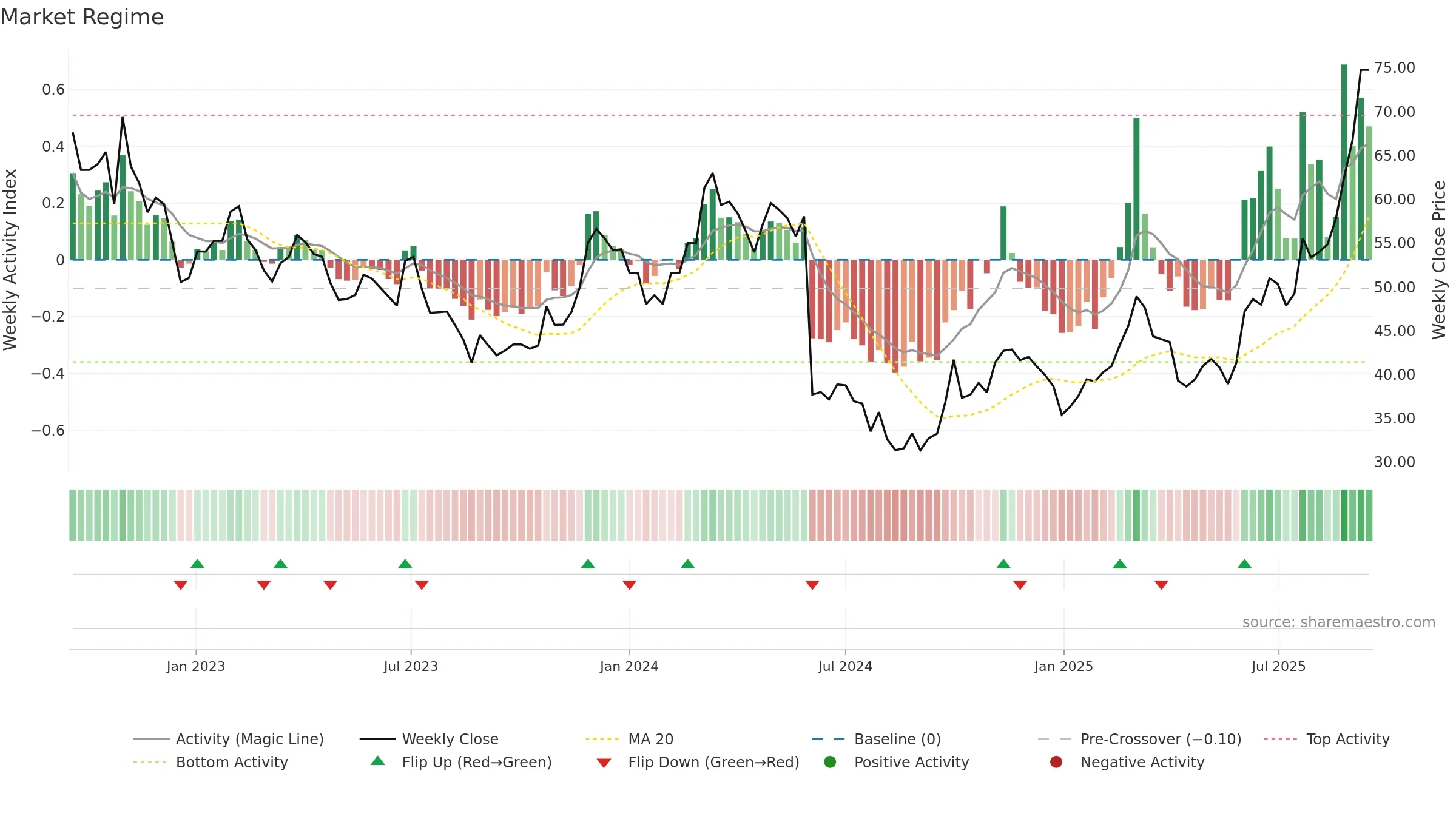
Task: Click the 30.00 price axis label
Action: (x=1395, y=462)
